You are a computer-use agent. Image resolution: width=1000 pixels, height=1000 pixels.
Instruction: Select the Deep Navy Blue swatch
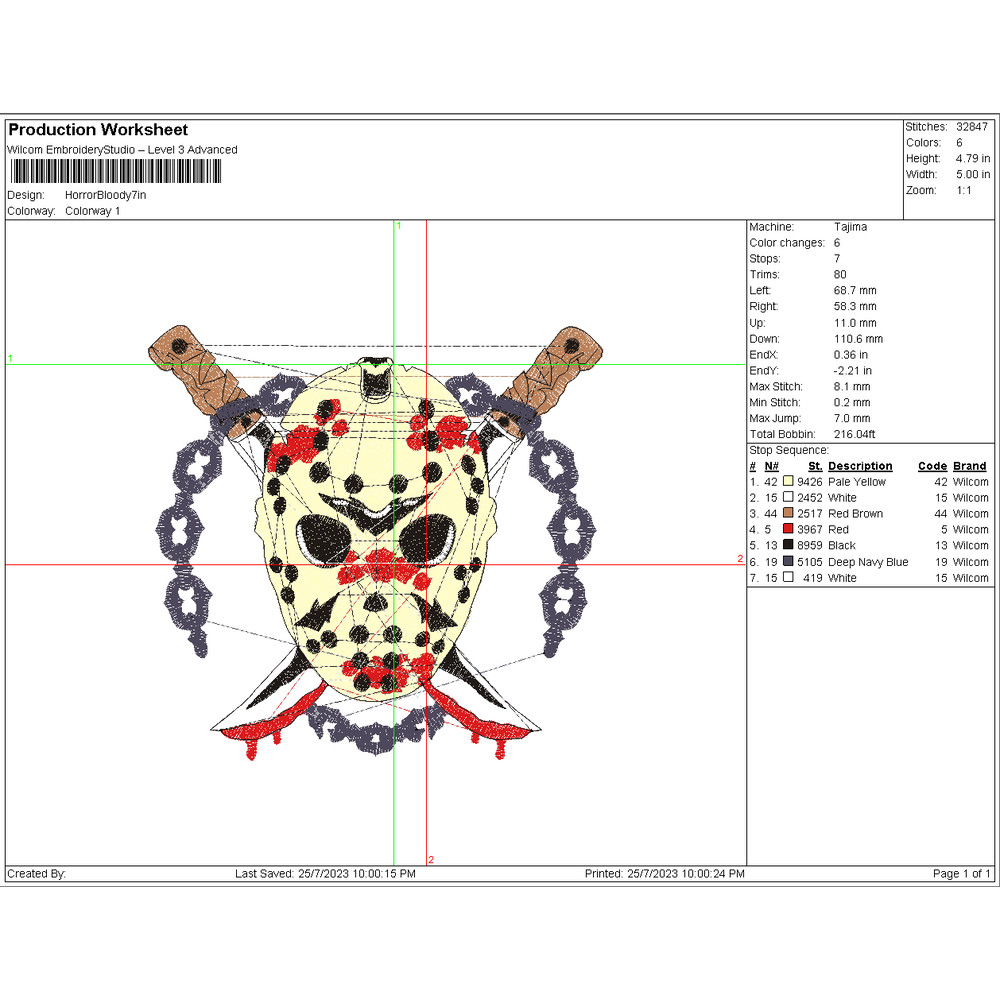(x=788, y=562)
